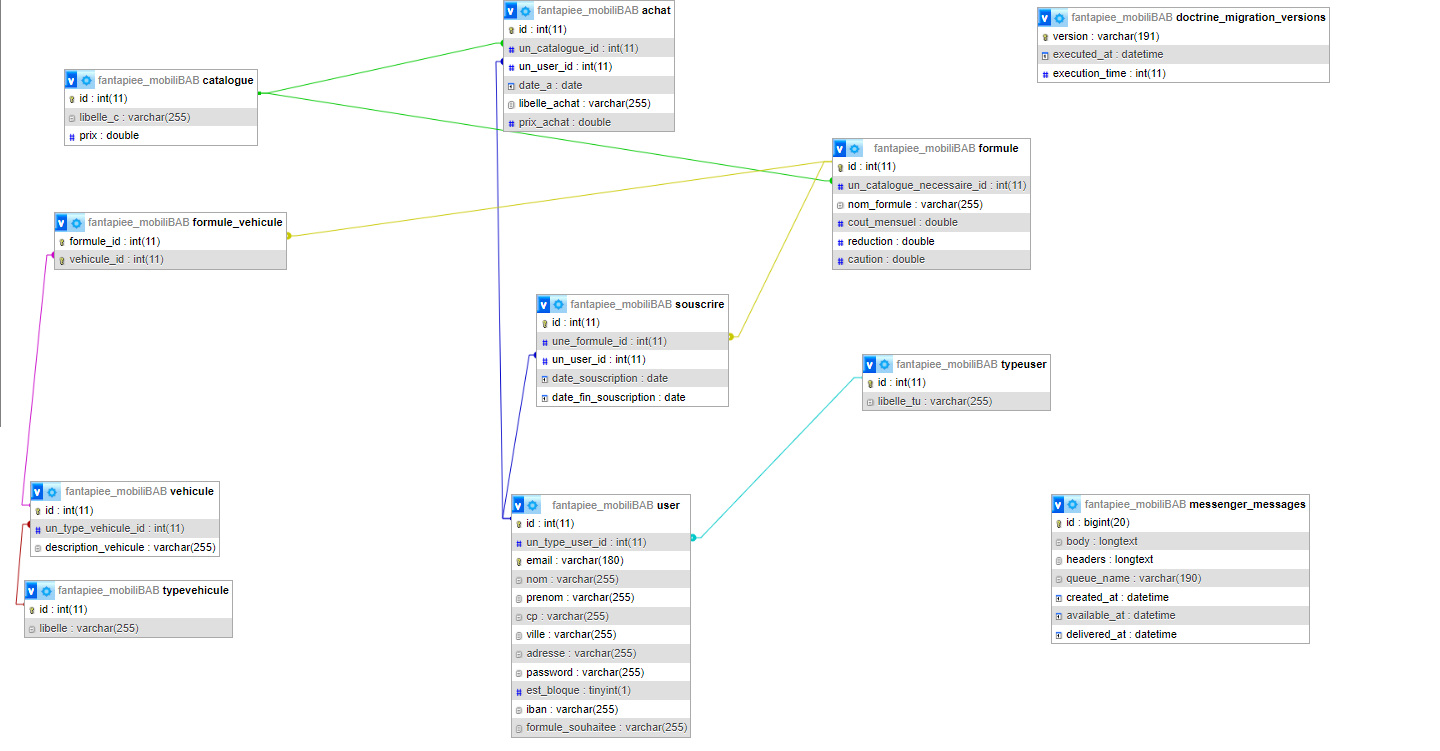Collapse the formule_vehicule table with its V icon
This screenshot has height=751, width=1440.
(x=61, y=222)
